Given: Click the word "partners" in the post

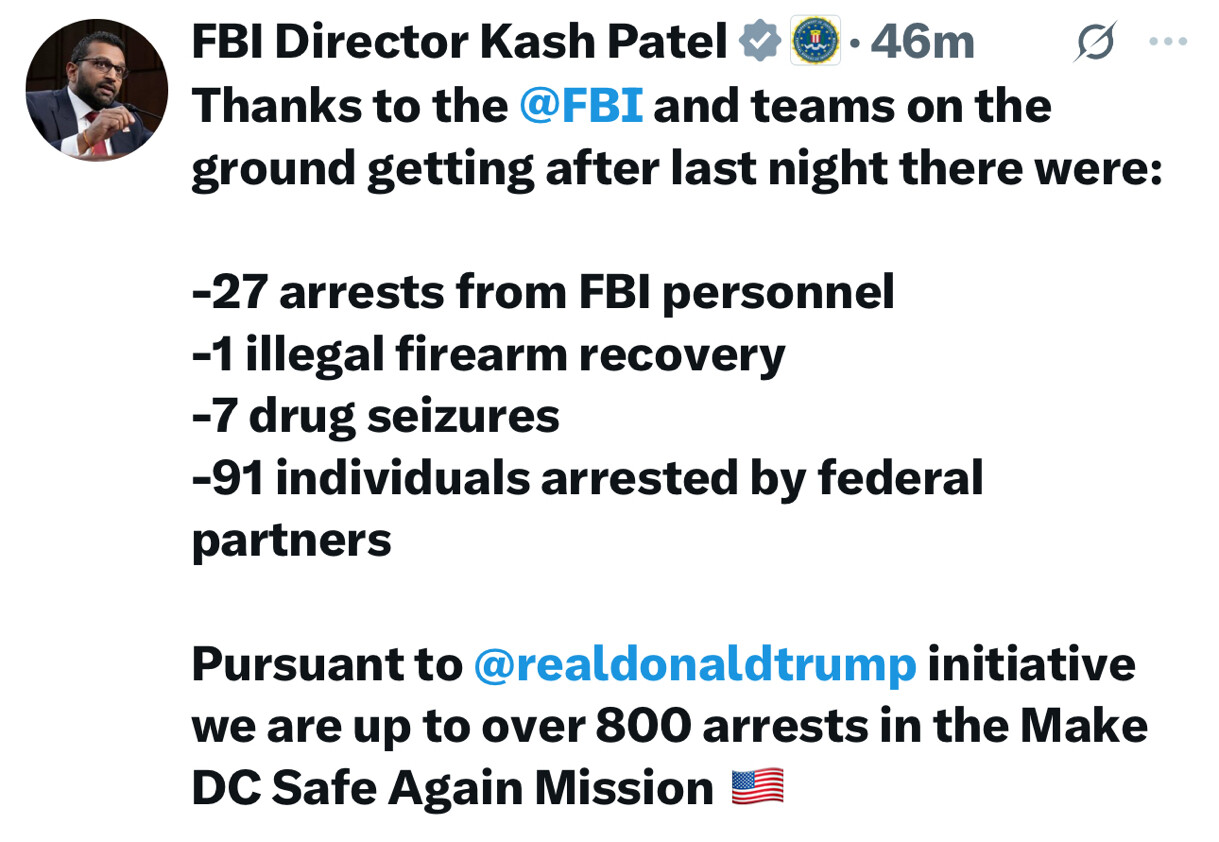Looking at the screenshot, I should (291, 540).
